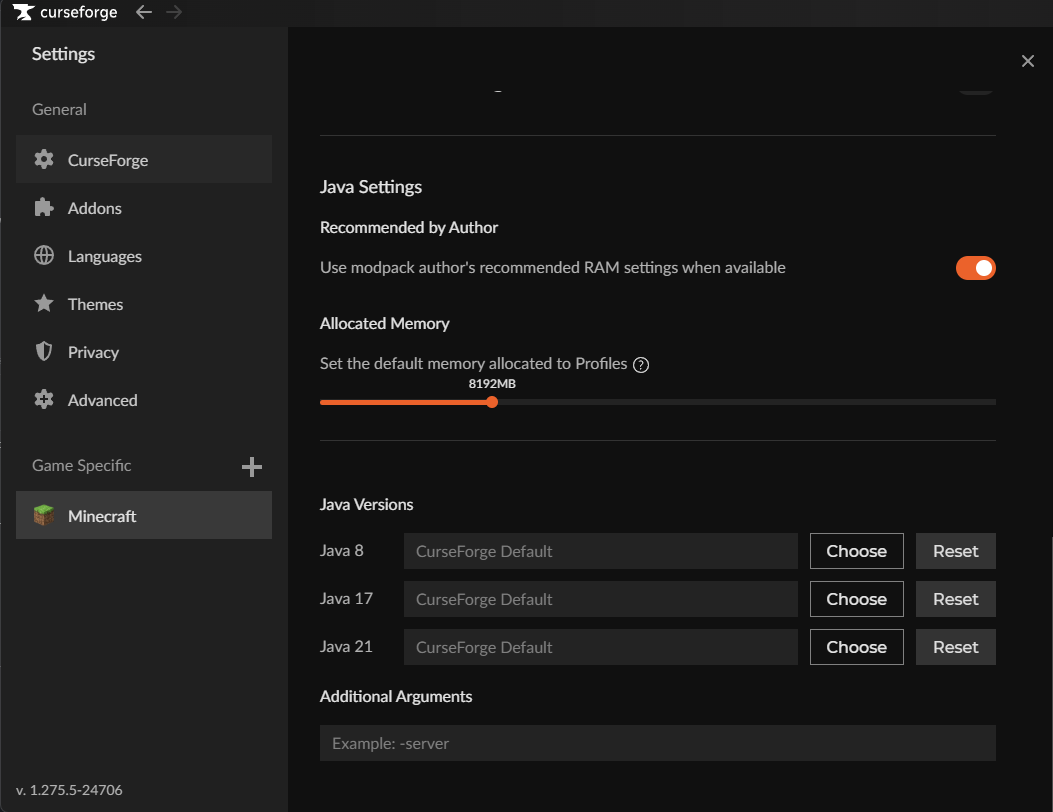Click the Languages globe icon

44,255
